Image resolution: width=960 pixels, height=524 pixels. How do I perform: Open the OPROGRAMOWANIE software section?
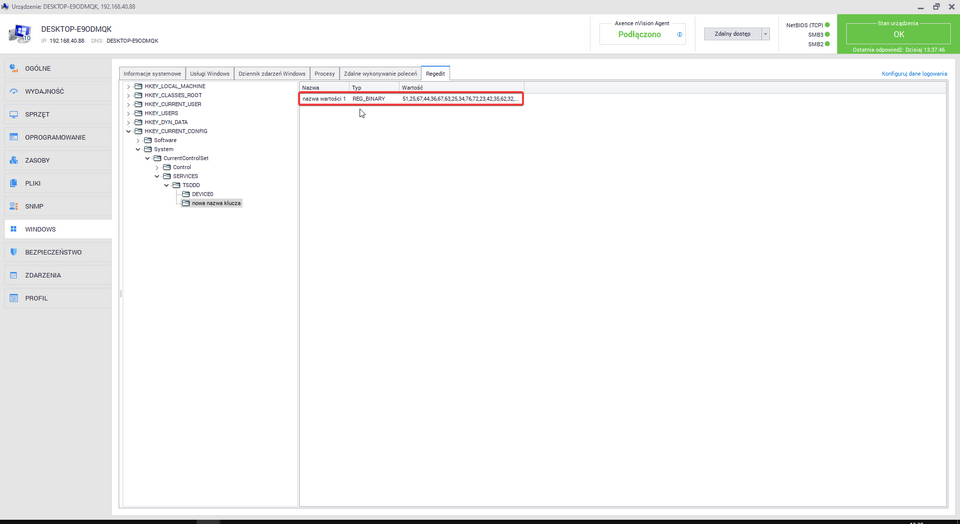pyautogui.click(x=55, y=138)
